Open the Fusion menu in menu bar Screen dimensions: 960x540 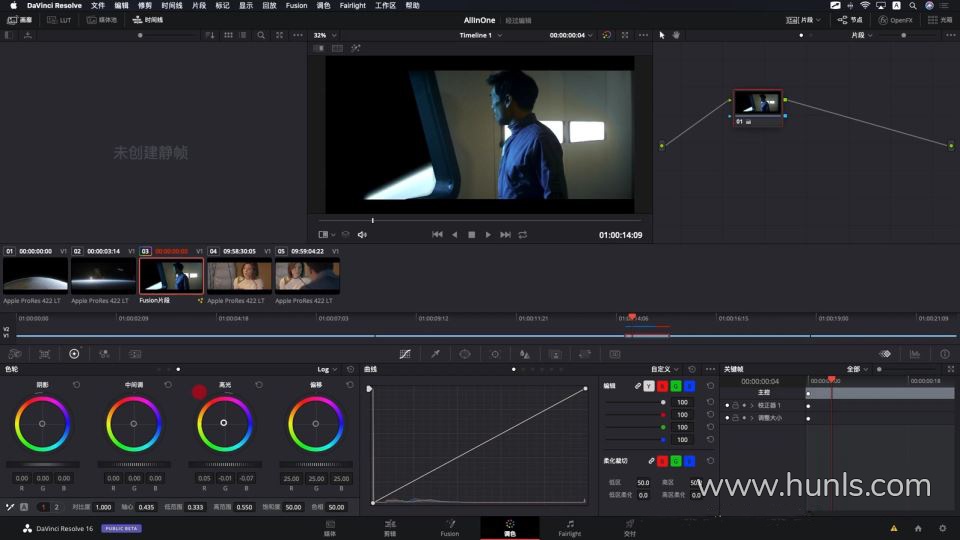pyautogui.click(x=296, y=5)
